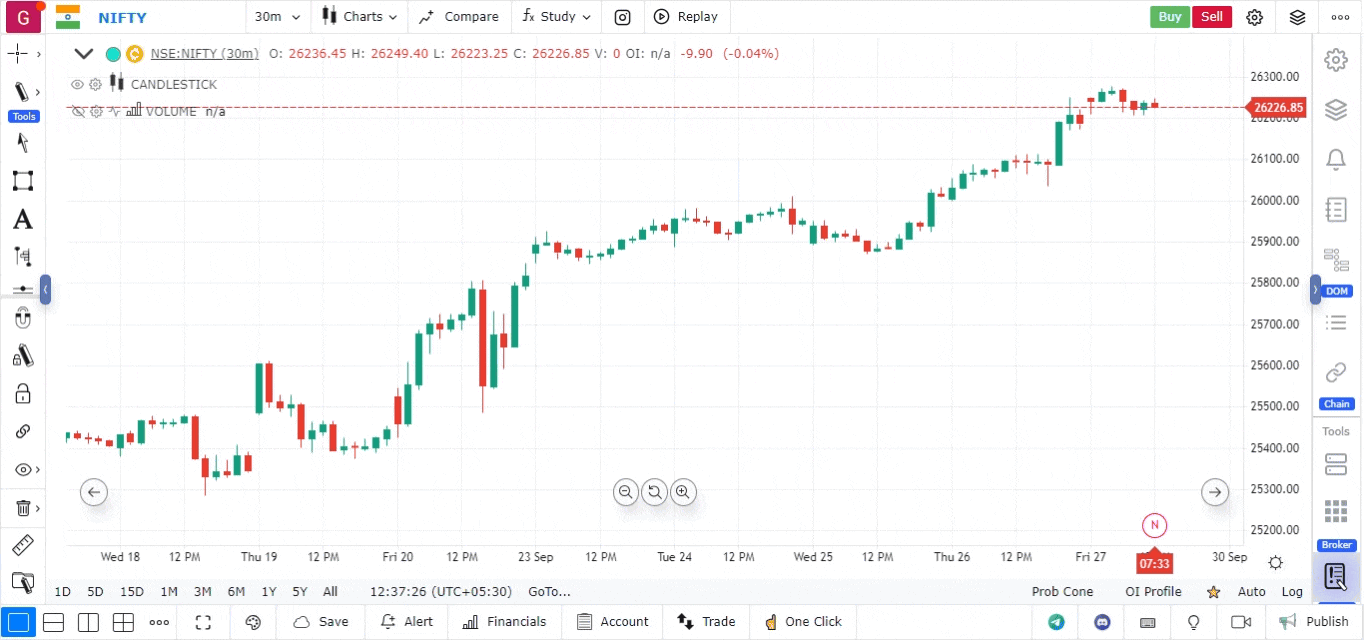Click the zoom in magnifier on chart

point(683,491)
